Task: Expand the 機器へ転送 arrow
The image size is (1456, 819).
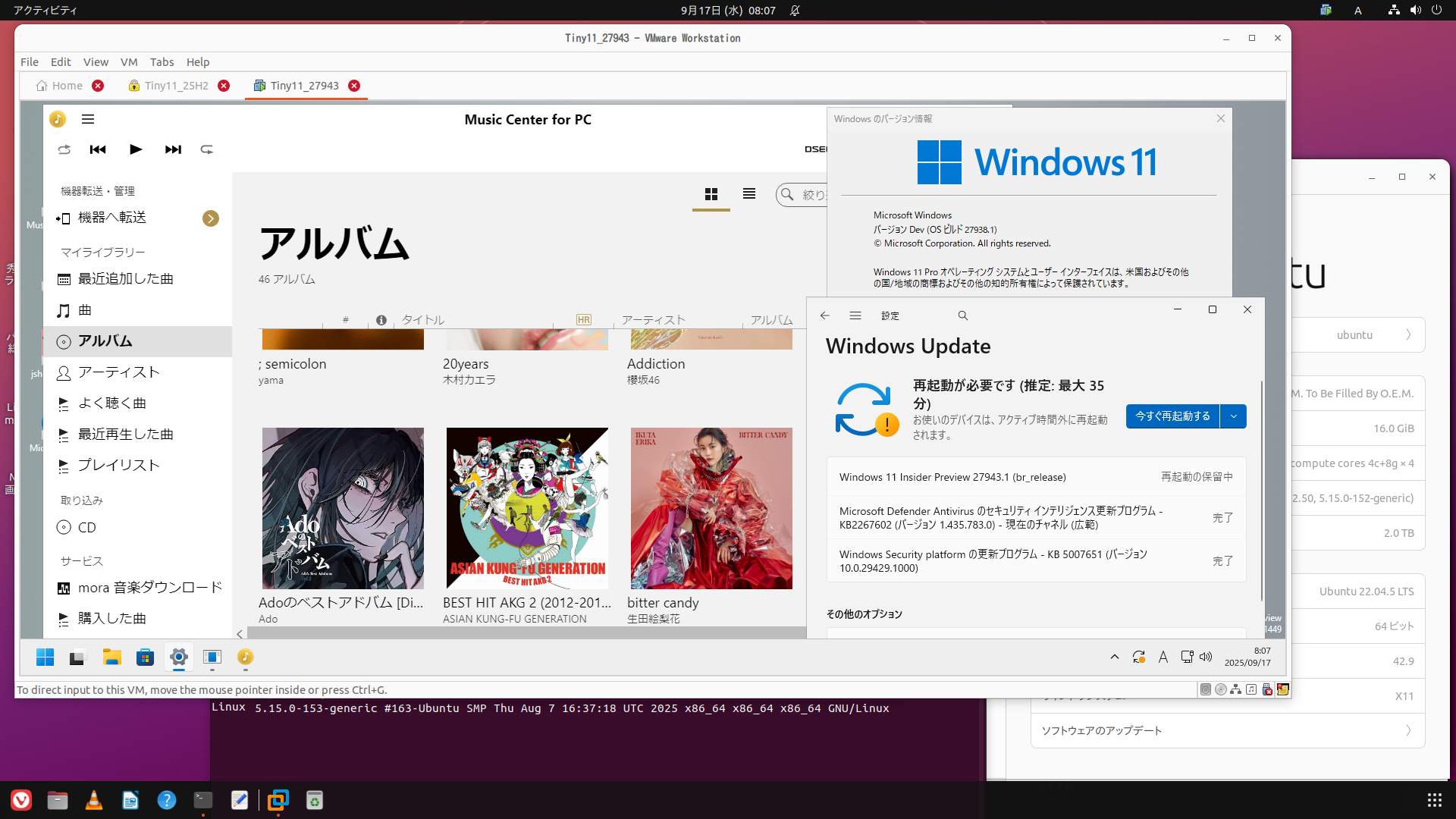Action: (x=211, y=218)
